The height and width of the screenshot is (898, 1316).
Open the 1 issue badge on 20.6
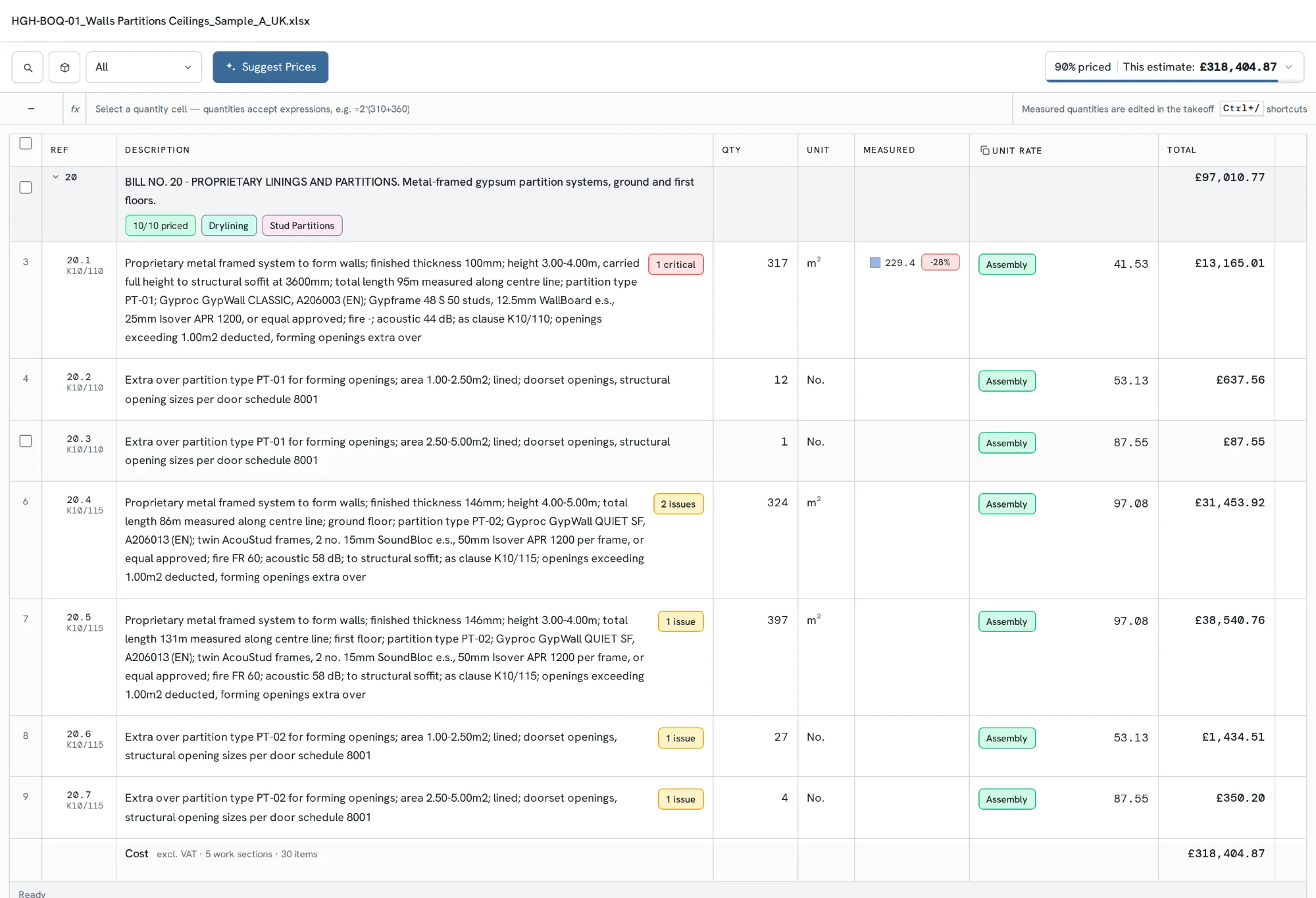coord(680,738)
